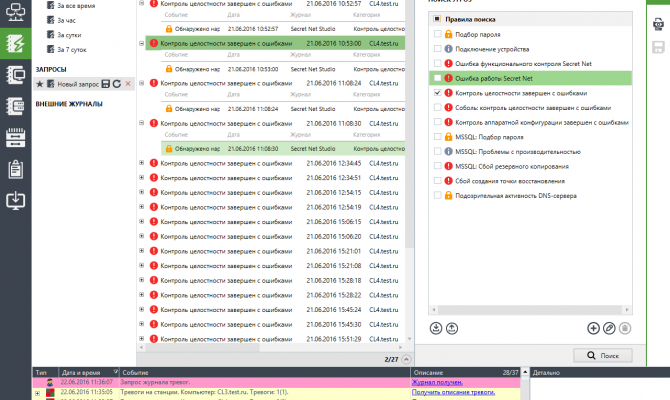Select the Новый запрос query entry

click(x=78, y=84)
